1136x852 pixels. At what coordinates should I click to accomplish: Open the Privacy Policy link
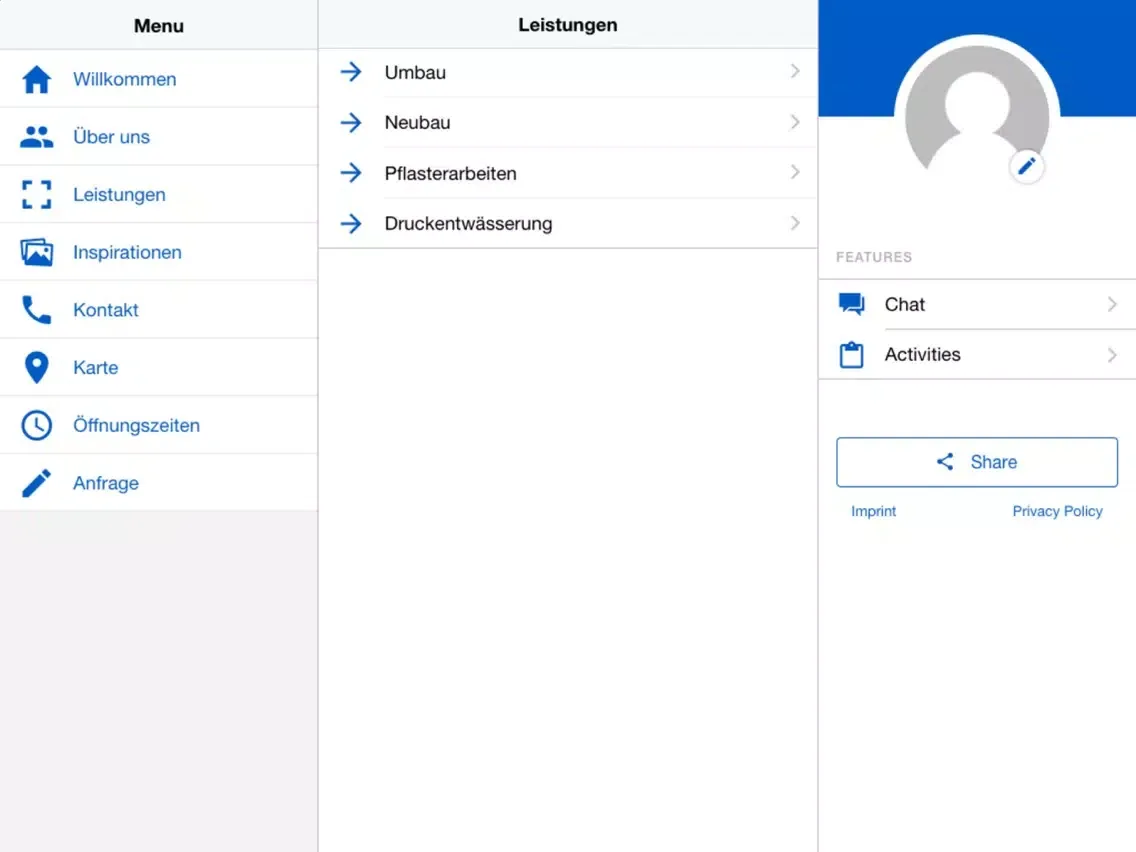1057,511
